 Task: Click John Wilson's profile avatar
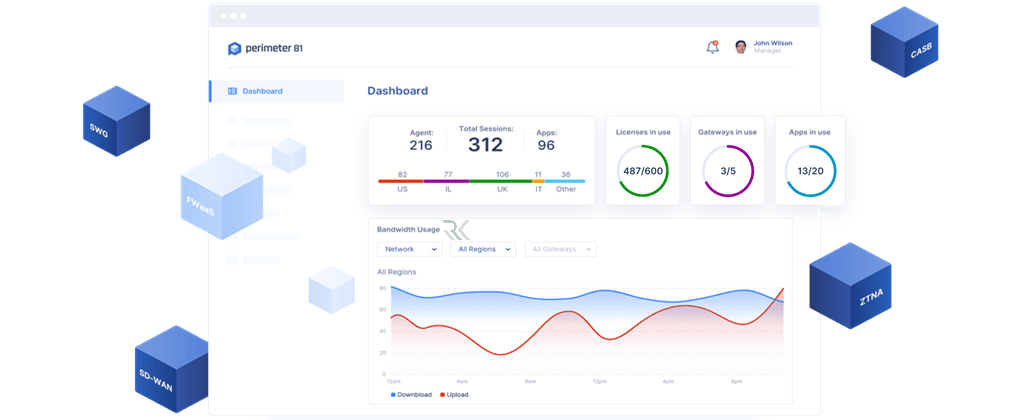741,47
